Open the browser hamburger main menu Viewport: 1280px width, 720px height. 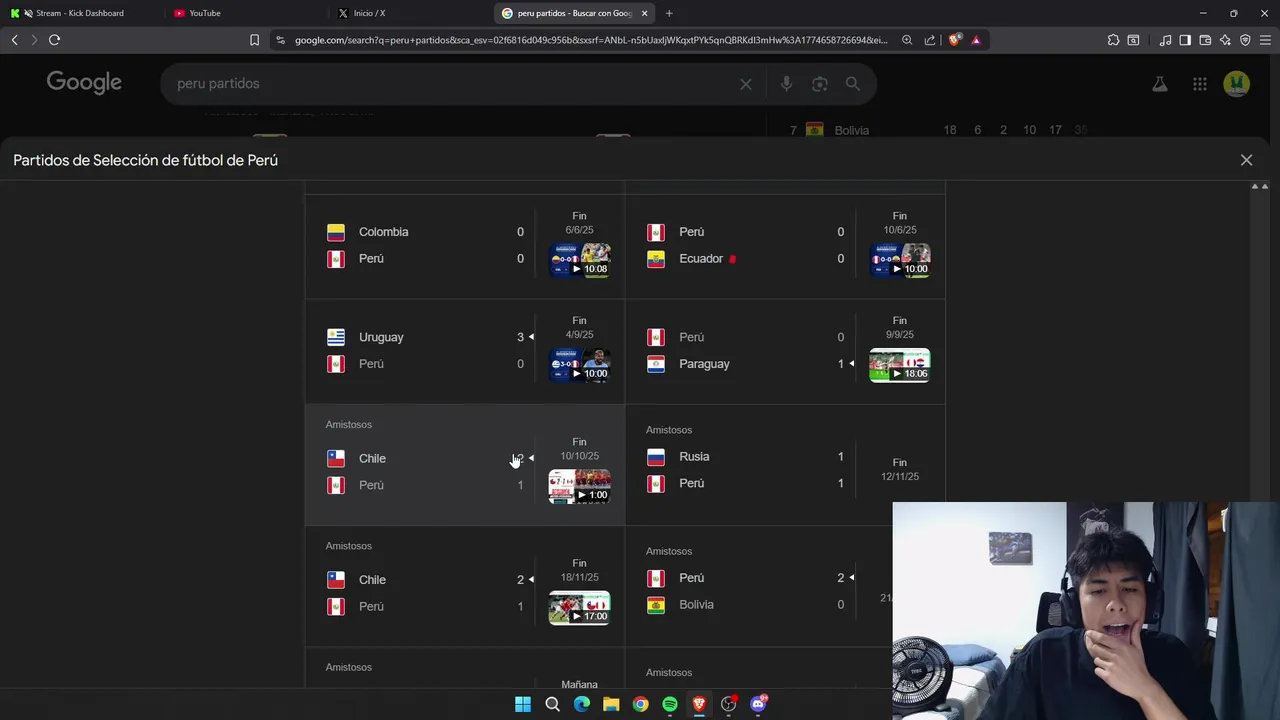(1266, 40)
